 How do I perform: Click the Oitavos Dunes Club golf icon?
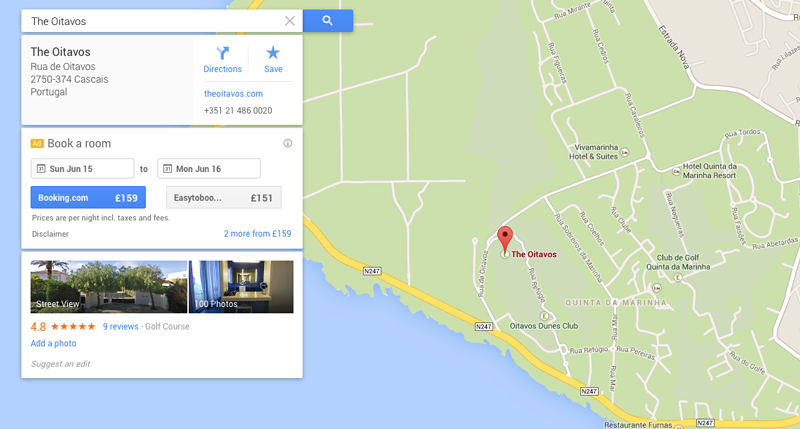click(x=544, y=316)
